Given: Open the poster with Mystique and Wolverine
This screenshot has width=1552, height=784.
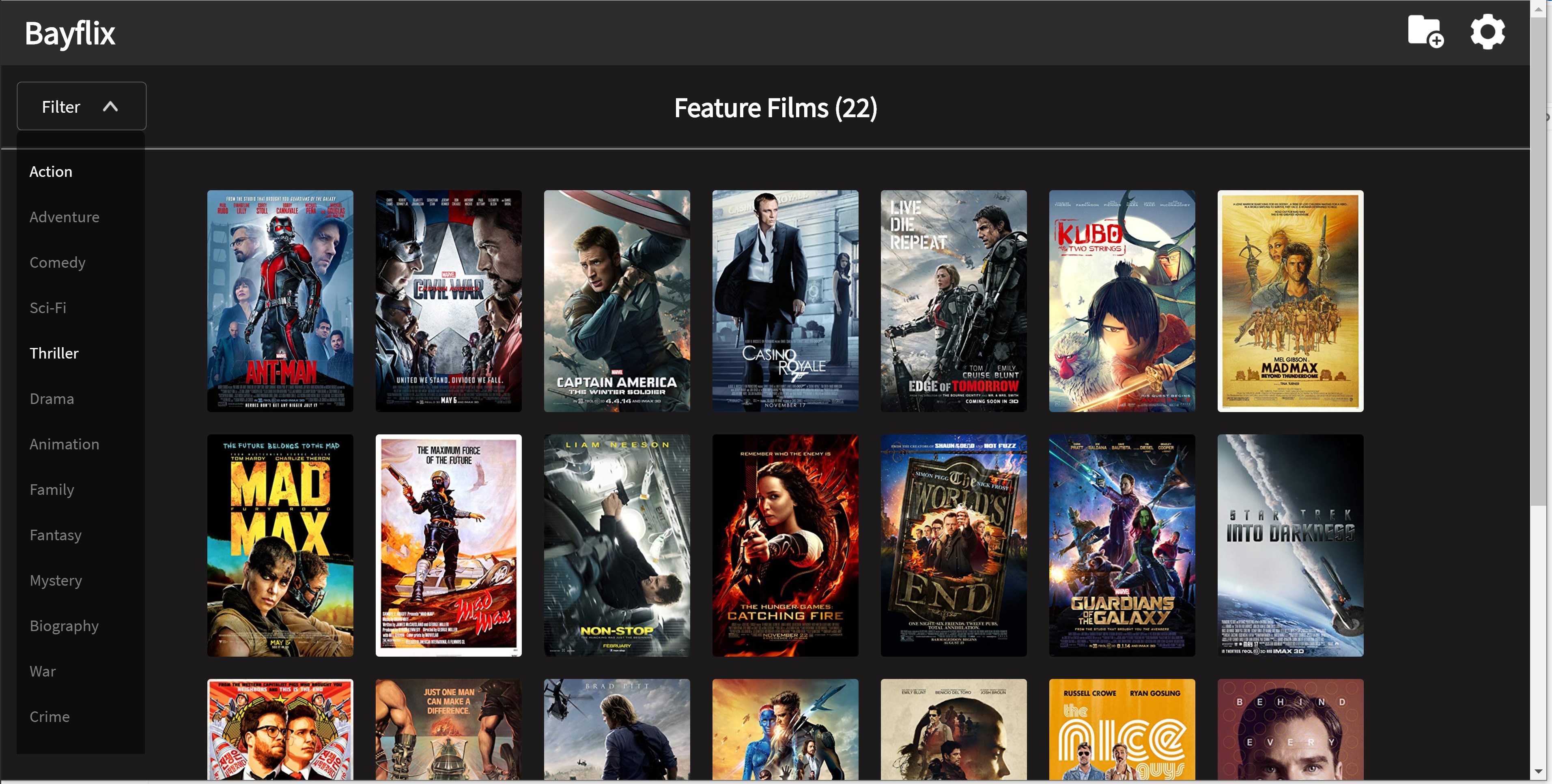Looking at the screenshot, I should coord(786,730).
